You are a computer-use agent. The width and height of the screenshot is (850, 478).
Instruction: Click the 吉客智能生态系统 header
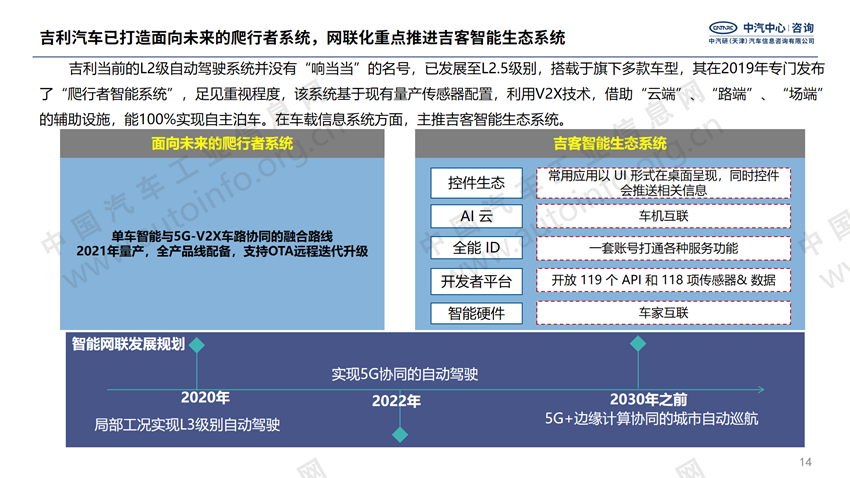tap(610, 144)
